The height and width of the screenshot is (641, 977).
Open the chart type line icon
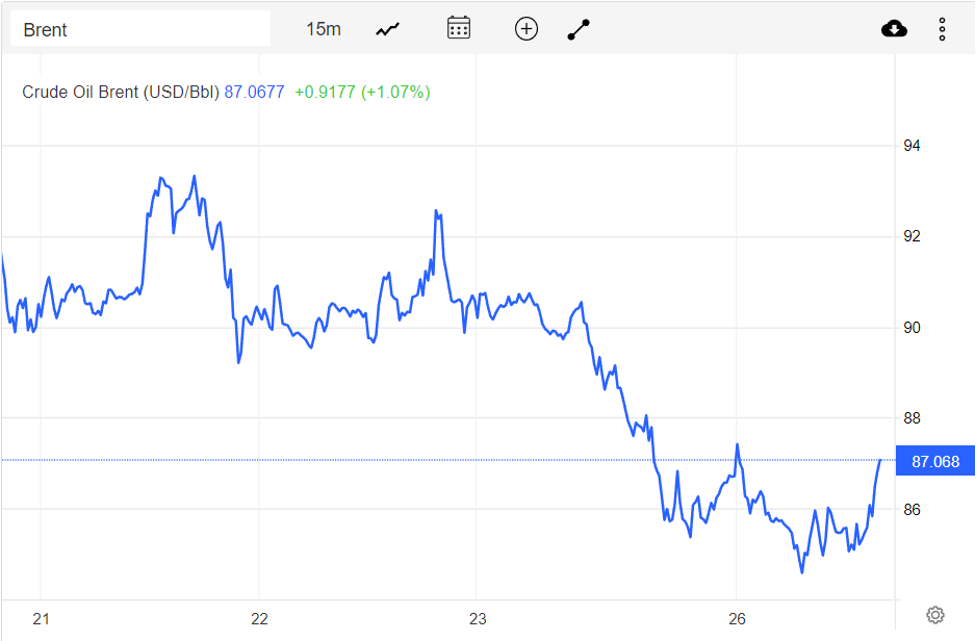[x=388, y=29]
